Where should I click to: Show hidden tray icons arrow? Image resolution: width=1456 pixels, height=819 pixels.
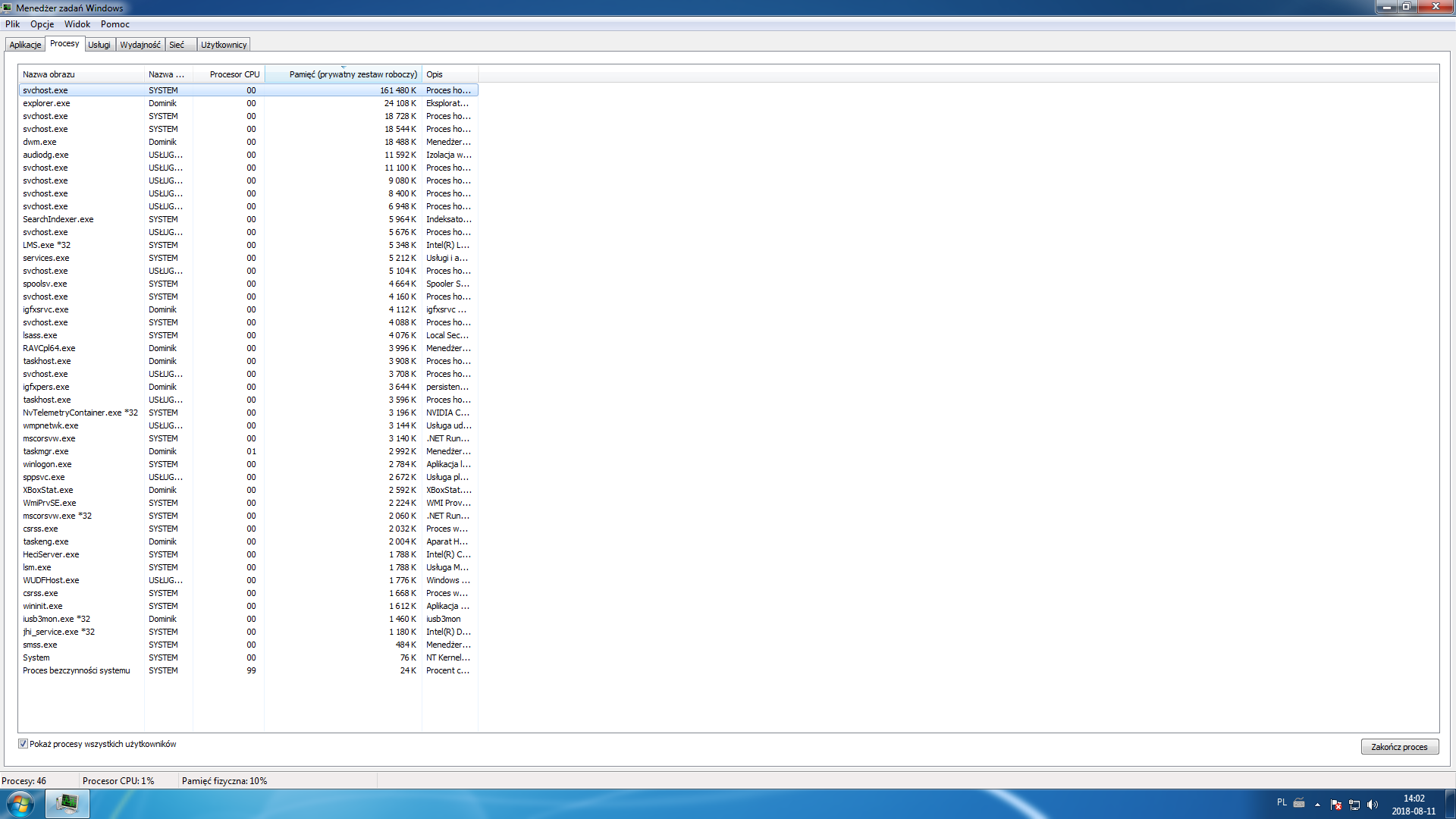(x=1317, y=805)
